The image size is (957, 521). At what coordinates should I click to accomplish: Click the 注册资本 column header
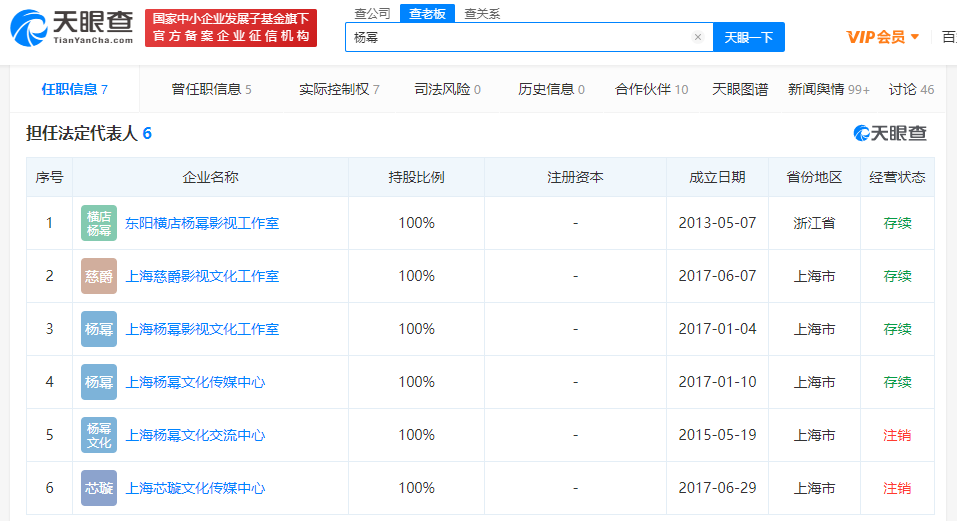click(x=575, y=178)
